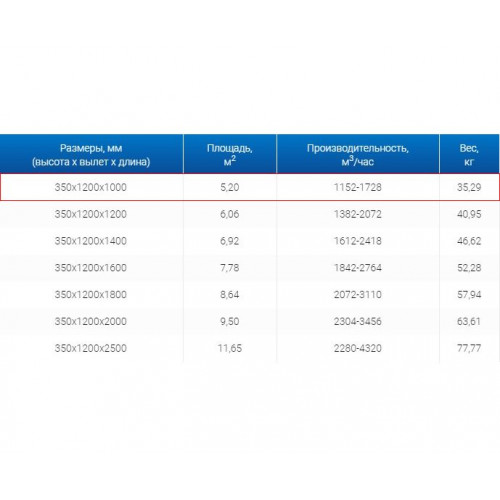The image size is (500, 500).
Task: Click weight value 40,95
Action: 469,214
